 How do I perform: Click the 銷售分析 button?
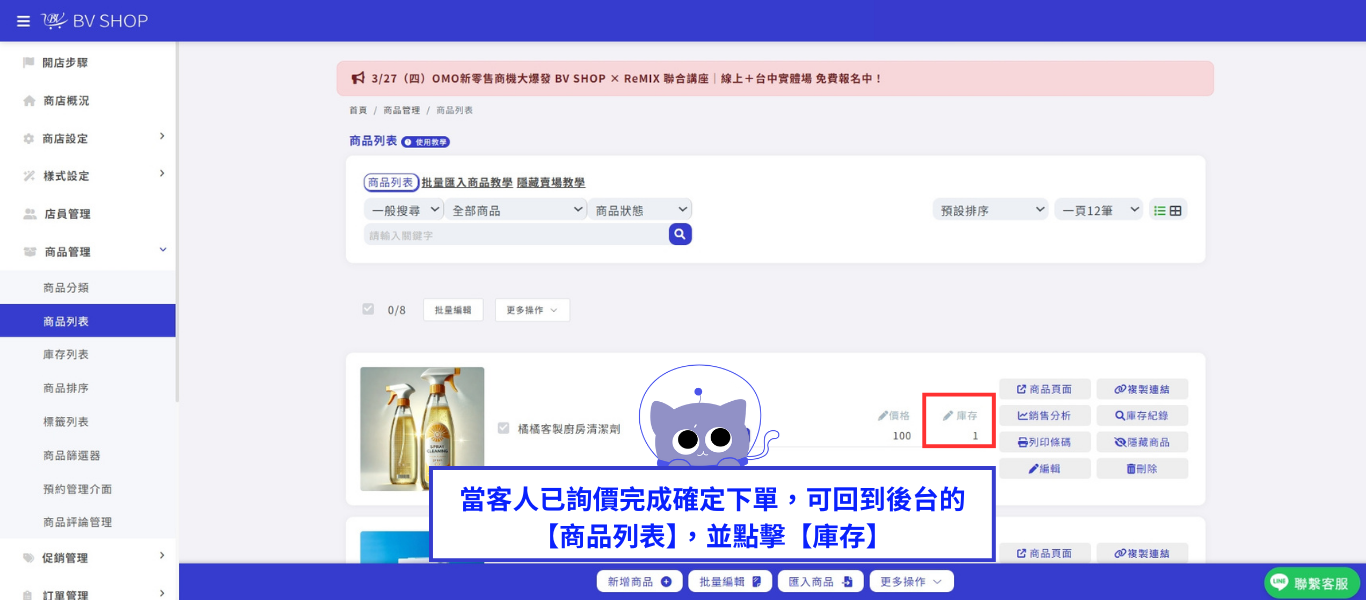(x=1044, y=415)
